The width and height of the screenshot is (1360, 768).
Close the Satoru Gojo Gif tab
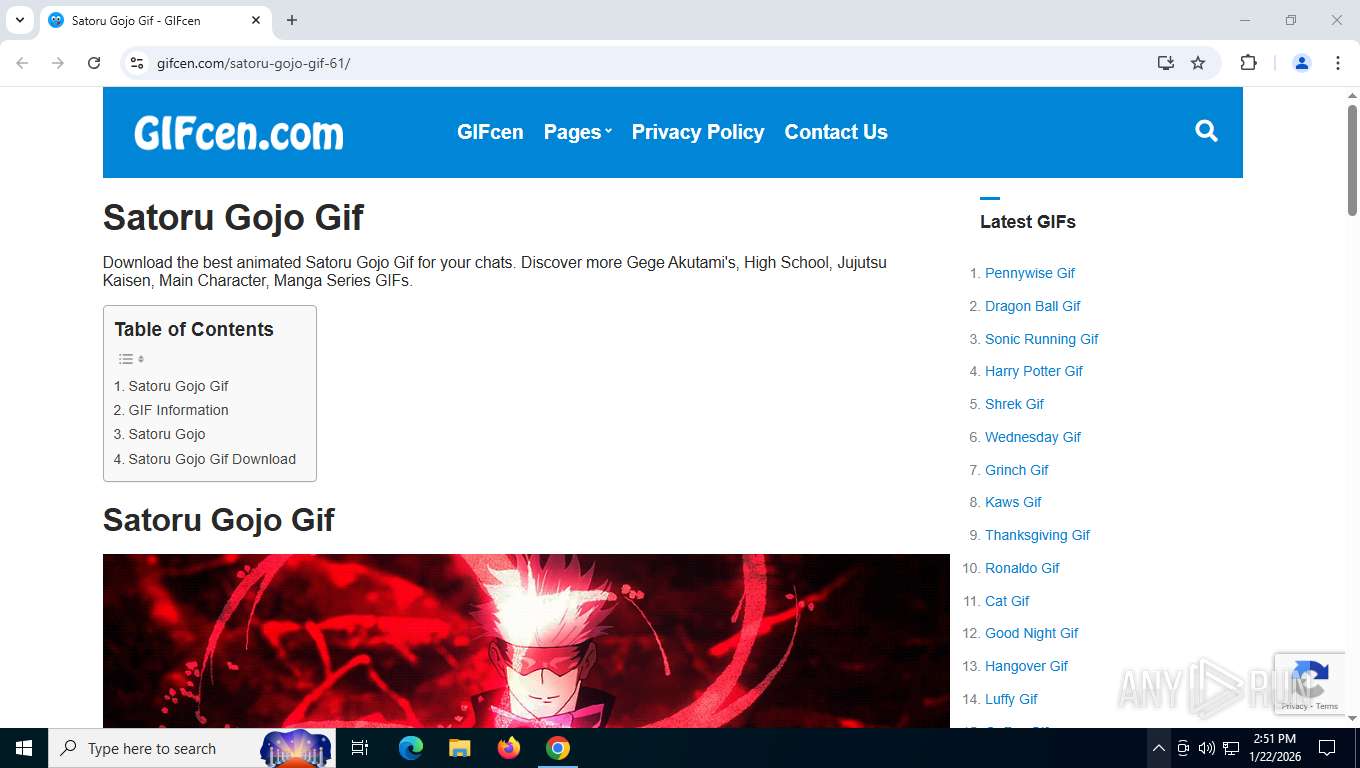(256, 20)
